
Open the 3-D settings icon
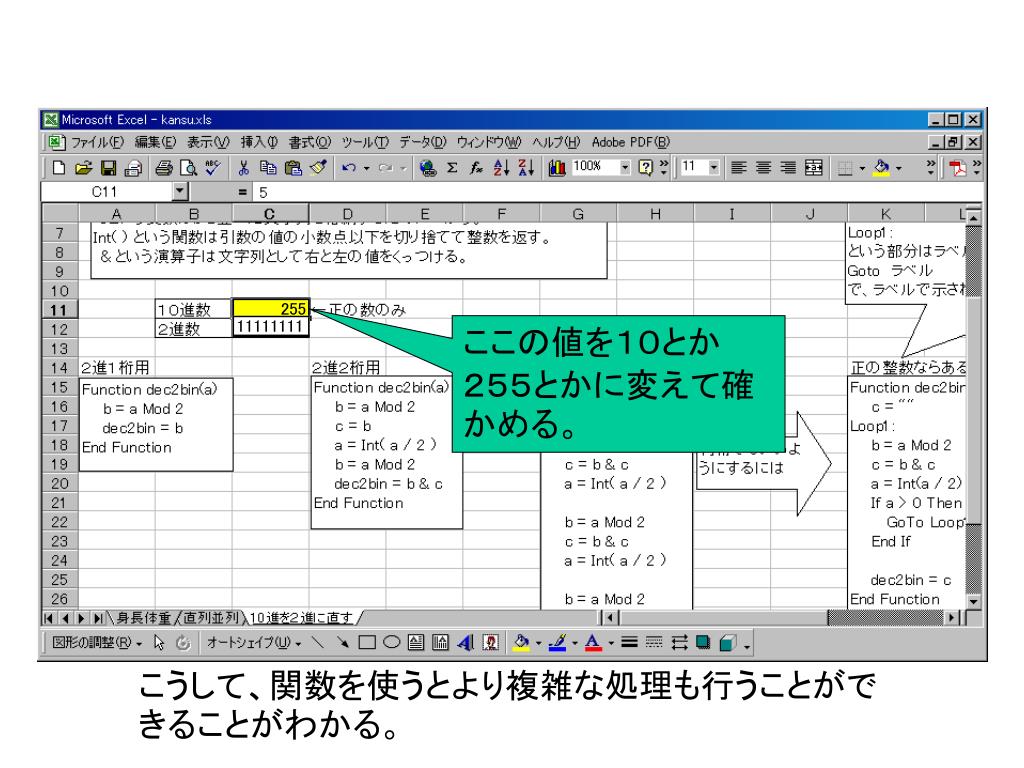(x=728, y=643)
